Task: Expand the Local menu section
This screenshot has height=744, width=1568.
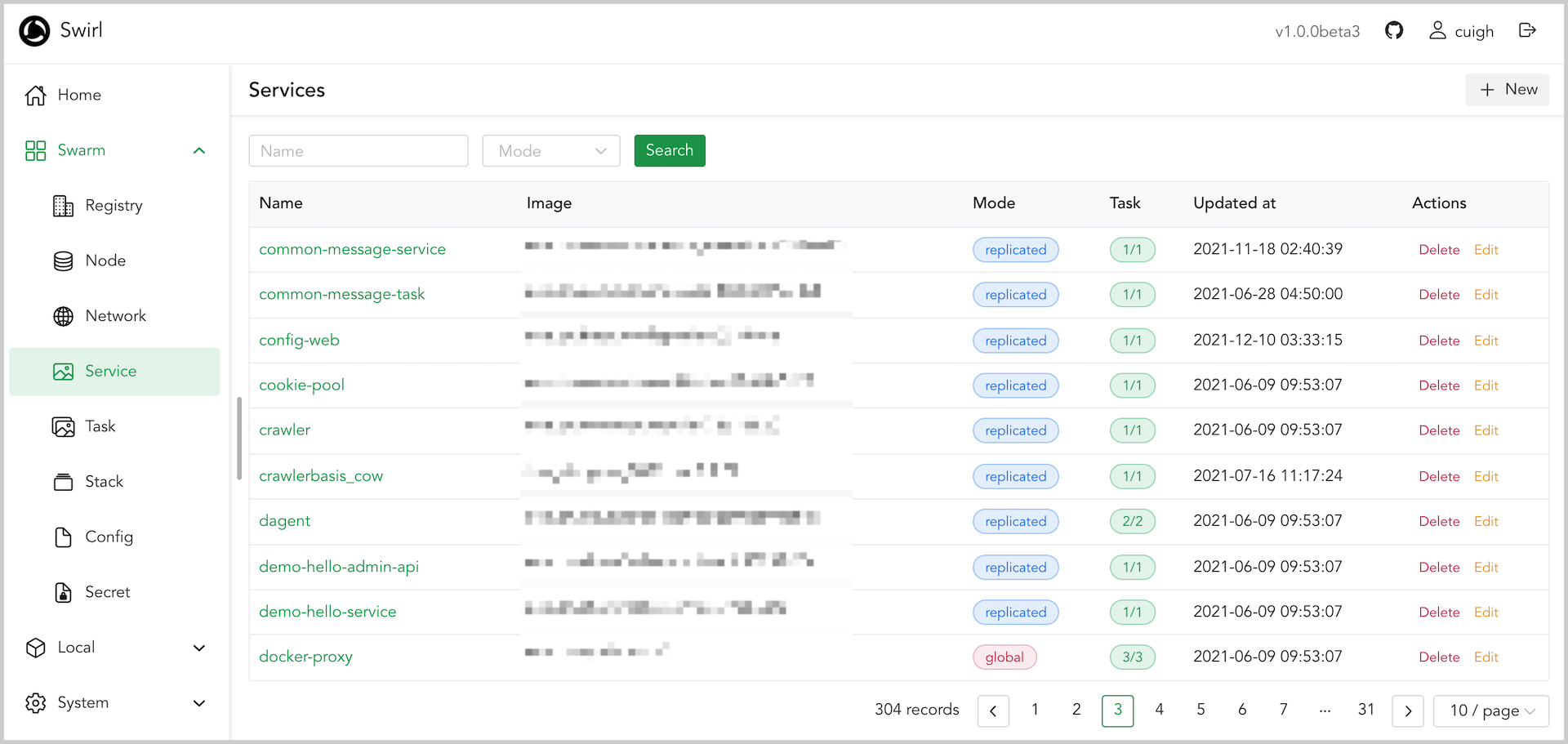Action: [198, 648]
